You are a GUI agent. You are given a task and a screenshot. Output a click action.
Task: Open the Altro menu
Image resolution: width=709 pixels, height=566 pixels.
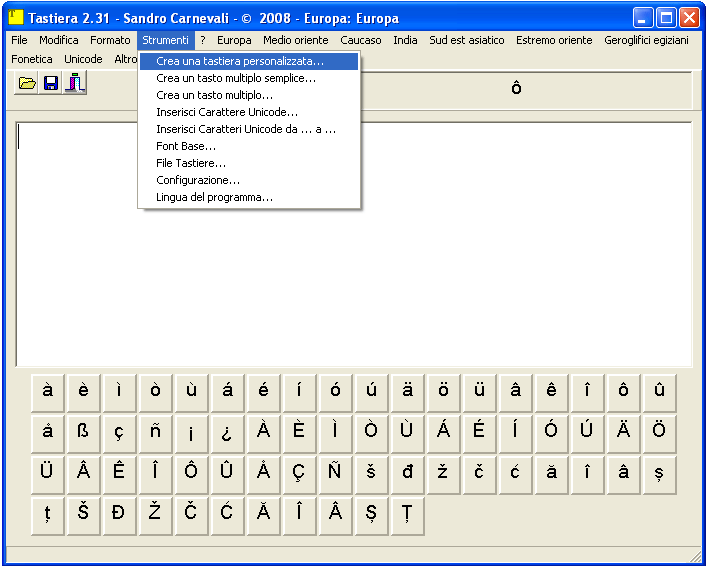pyautogui.click(x=125, y=59)
